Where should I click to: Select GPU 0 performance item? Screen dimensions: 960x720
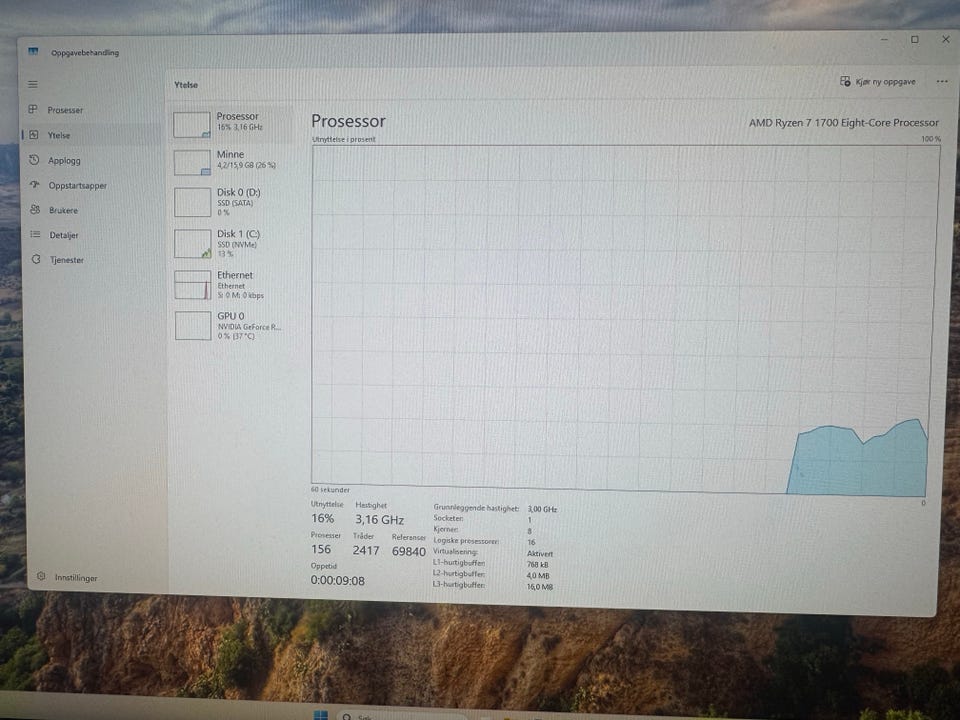pos(232,325)
